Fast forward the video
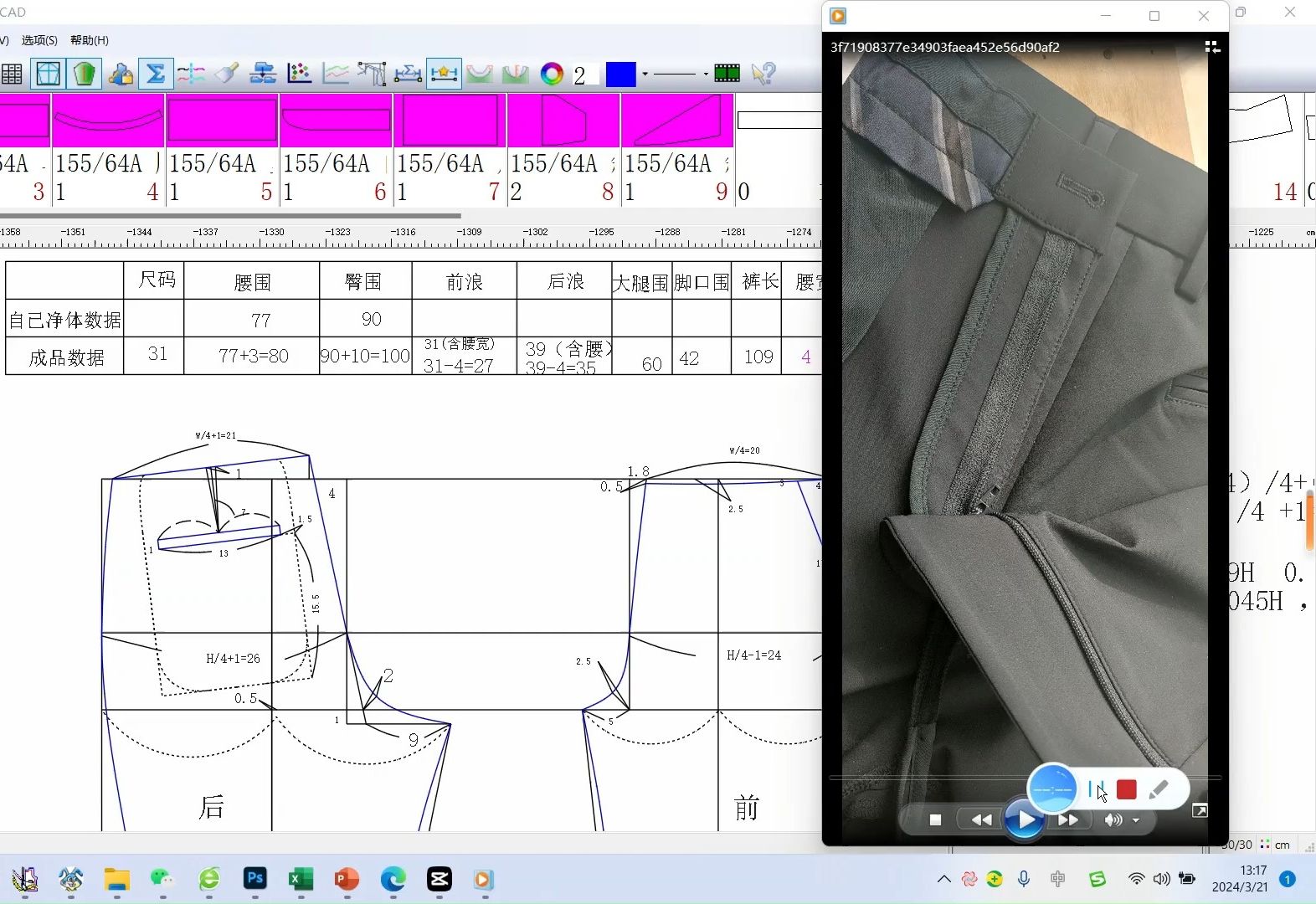Viewport: 1316px width, 904px height. click(x=1068, y=820)
